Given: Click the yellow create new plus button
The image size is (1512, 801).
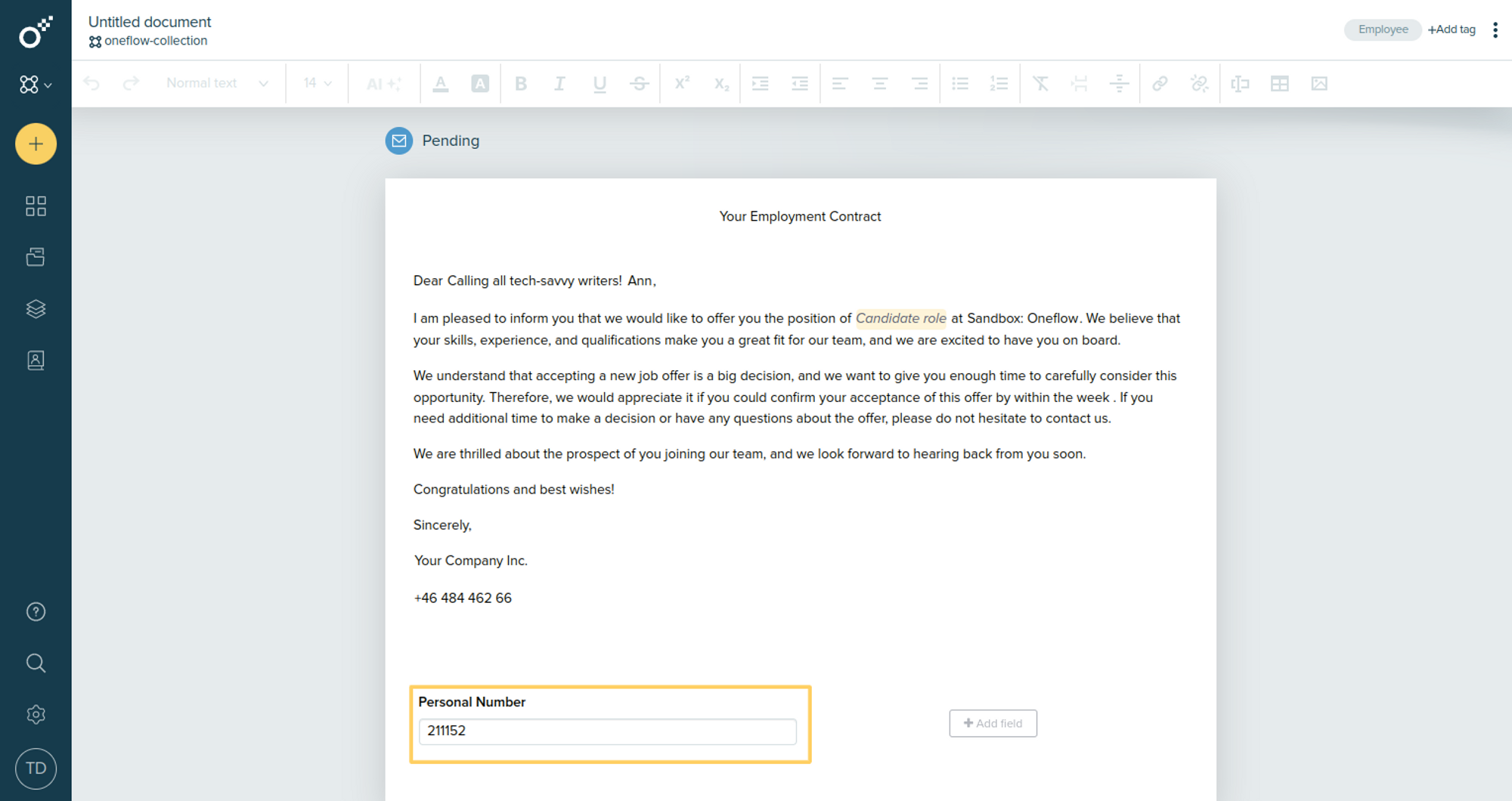Looking at the screenshot, I should coord(36,144).
